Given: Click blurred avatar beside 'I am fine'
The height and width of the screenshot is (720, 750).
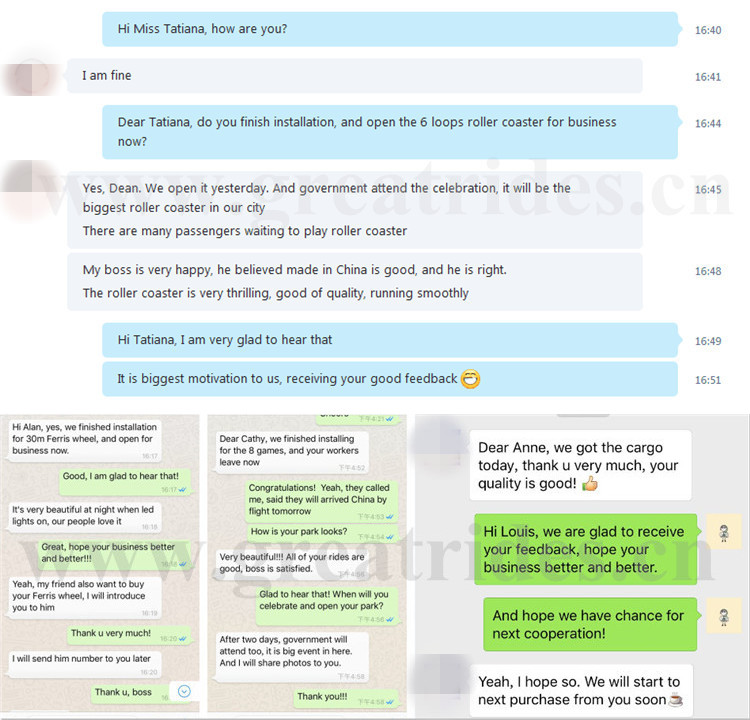Looking at the screenshot, I should coord(32,76).
